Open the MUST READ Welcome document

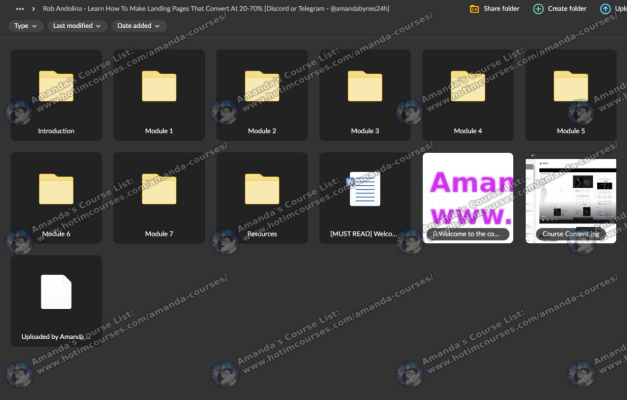(365, 198)
